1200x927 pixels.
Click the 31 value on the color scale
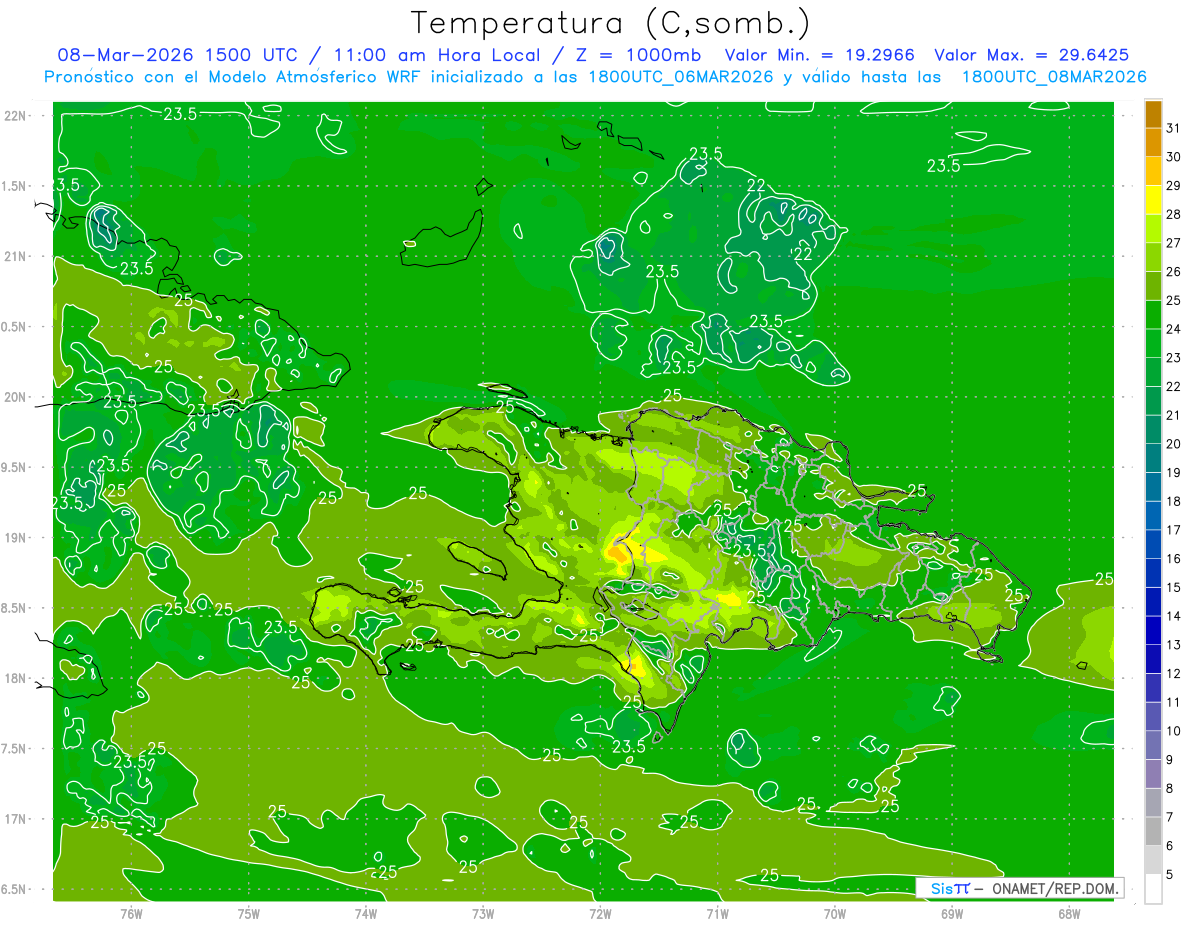tap(1173, 128)
